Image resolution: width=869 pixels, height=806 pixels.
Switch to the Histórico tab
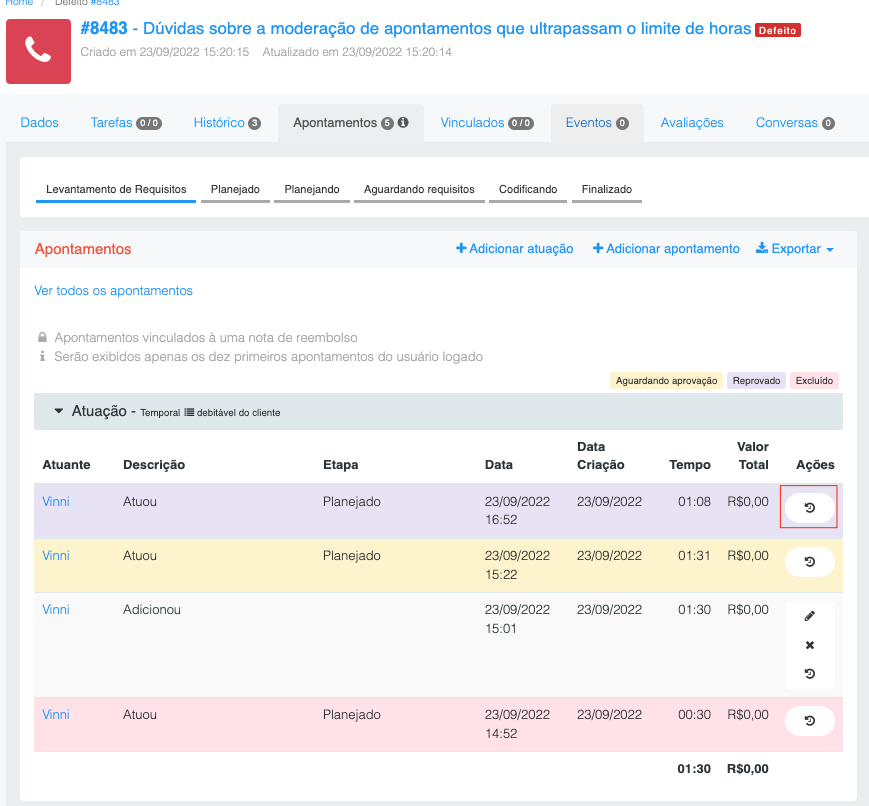(x=227, y=123)
